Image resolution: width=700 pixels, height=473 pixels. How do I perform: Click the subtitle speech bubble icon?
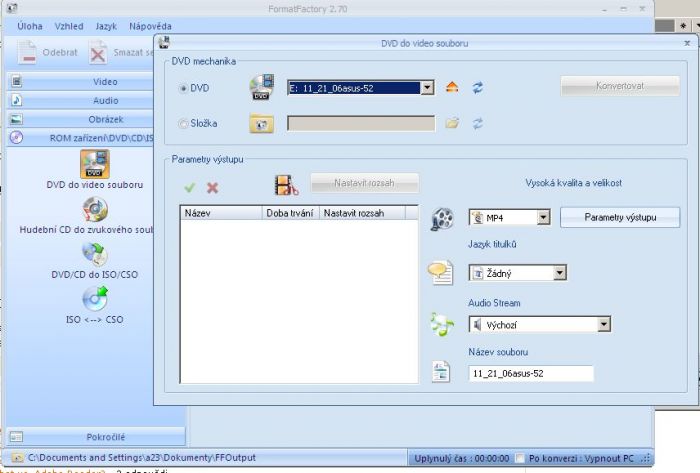click(x=441, y=272)
